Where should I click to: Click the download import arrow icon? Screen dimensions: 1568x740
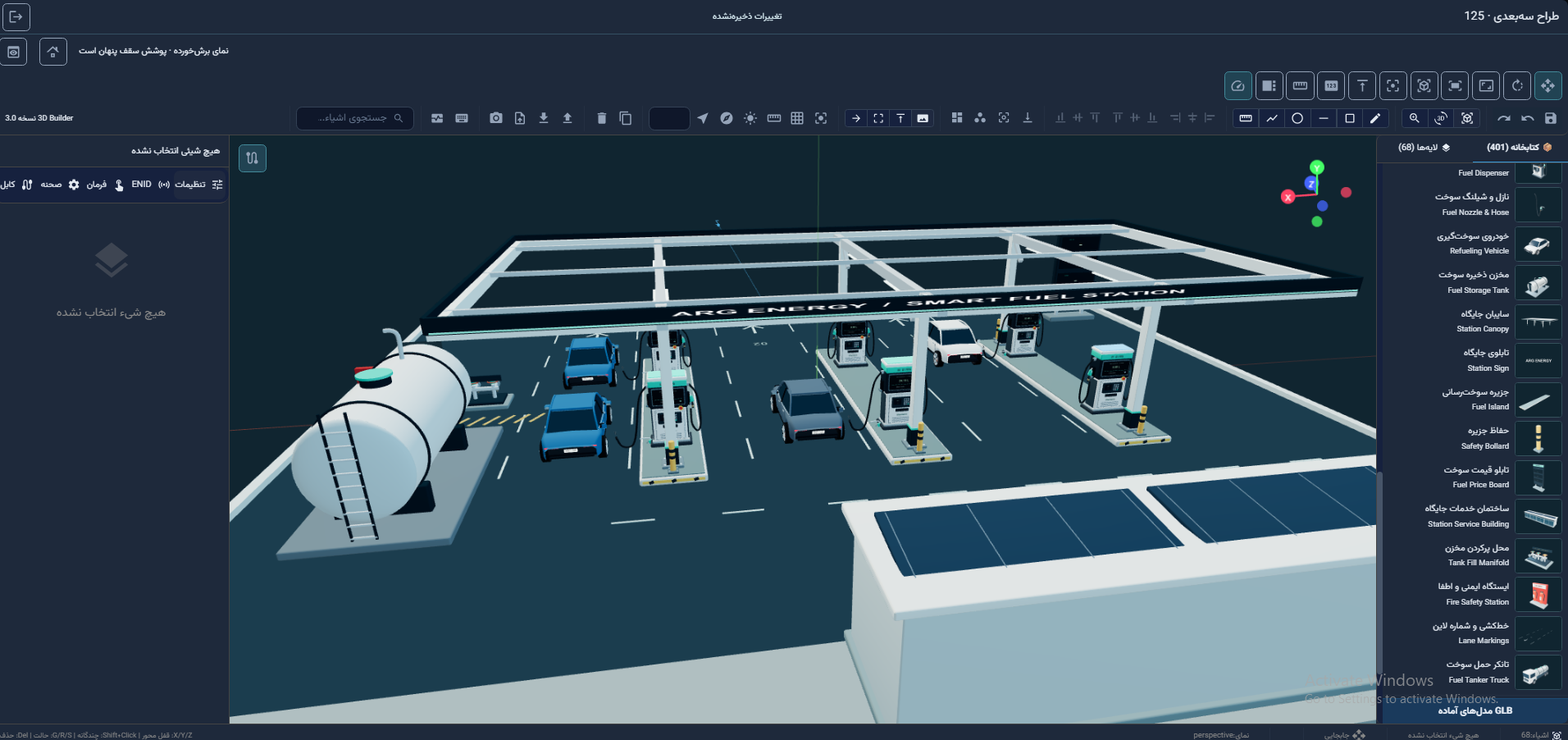coord(544,118)
